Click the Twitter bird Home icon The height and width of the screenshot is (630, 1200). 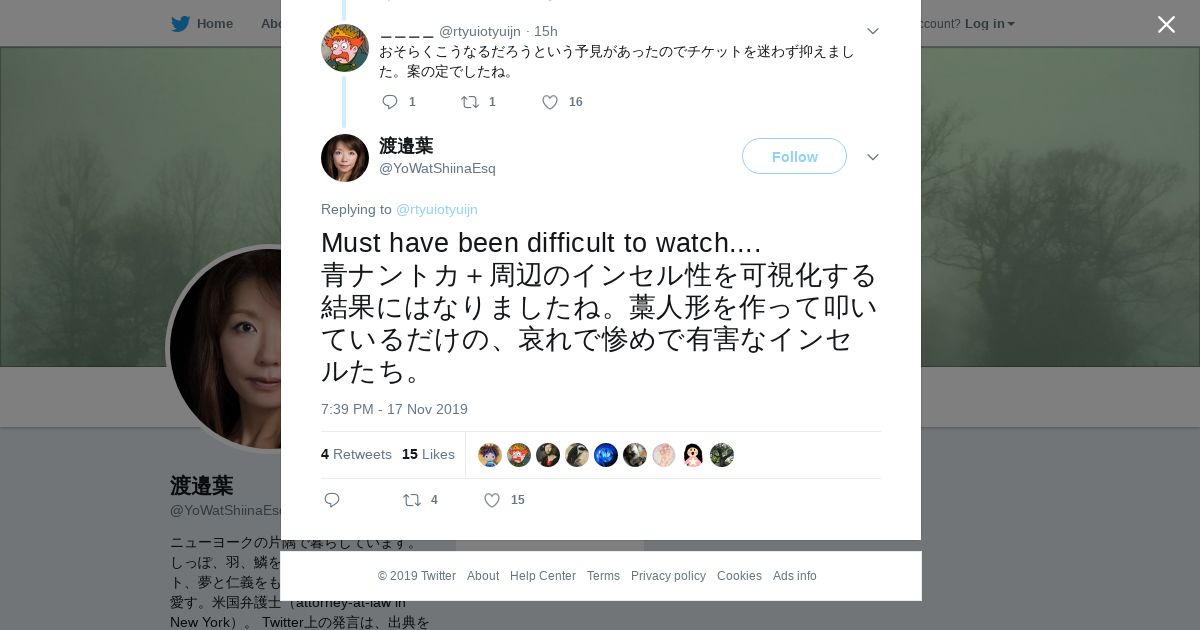point(181,24)
